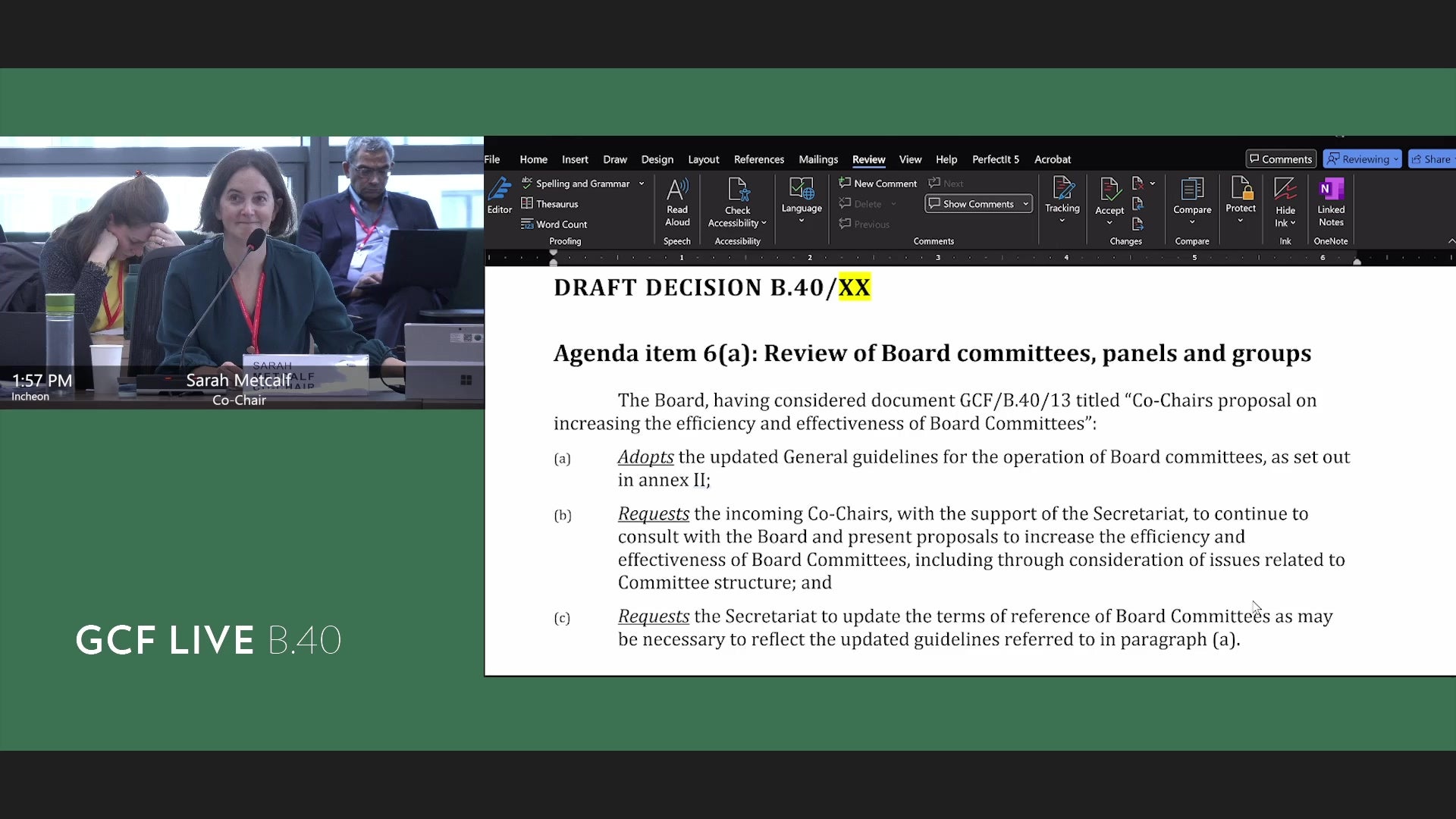Image resolution: width=1456 pixels, height=819 pixels.
Task: Click the Sarah Metcalf video thumbnail
Action: (242, 273)
